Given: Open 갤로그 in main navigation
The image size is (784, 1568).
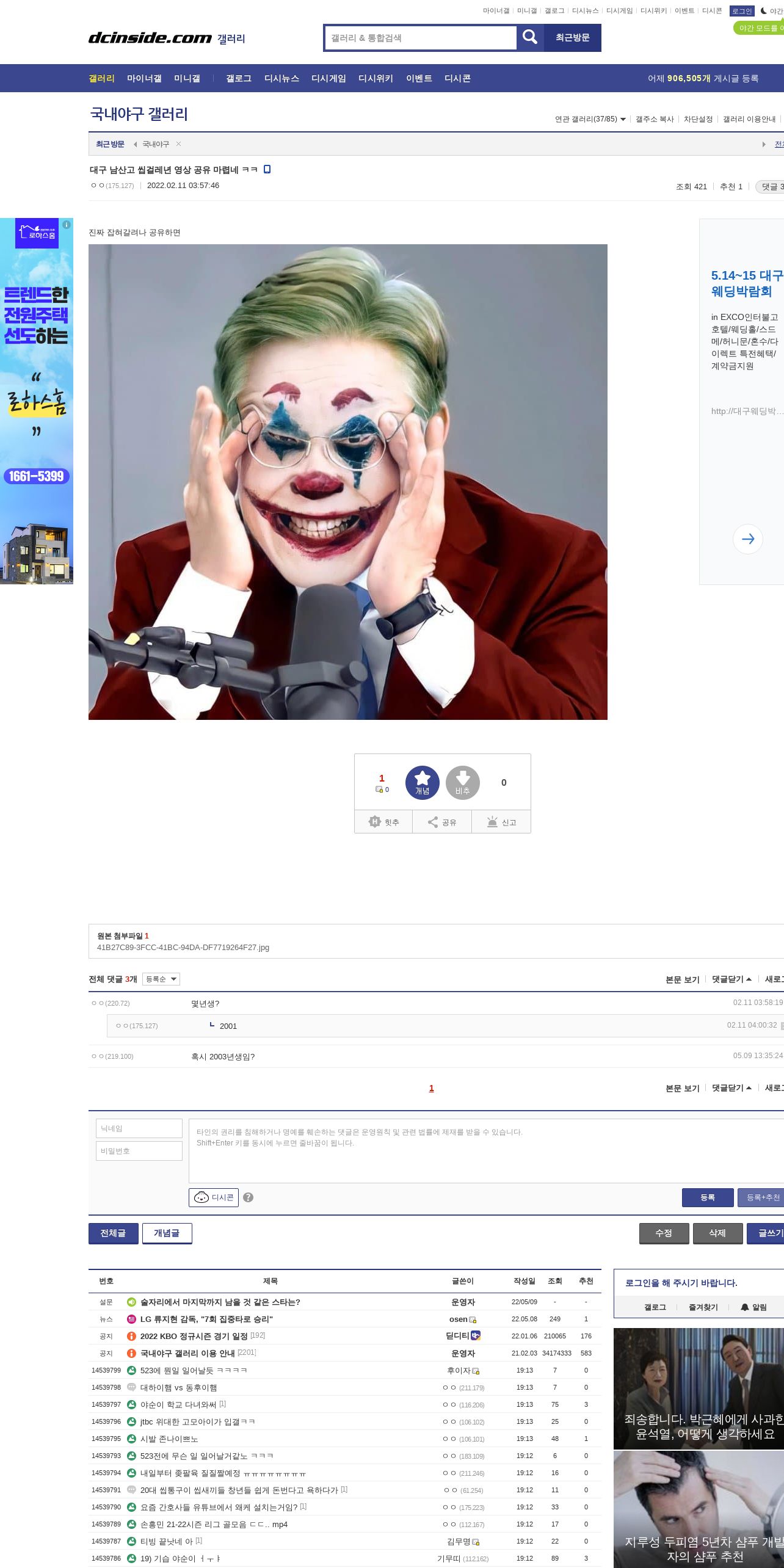Looking at the screenshot, I should pyautogui.click(x=239, y=78).
